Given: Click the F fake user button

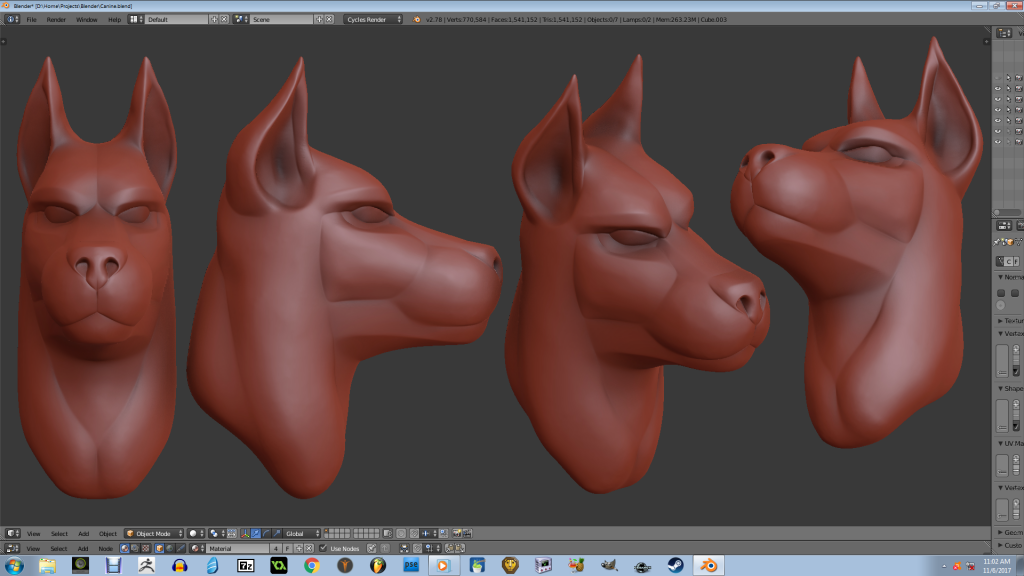Looking at the screenshot, I should point(288,549).
